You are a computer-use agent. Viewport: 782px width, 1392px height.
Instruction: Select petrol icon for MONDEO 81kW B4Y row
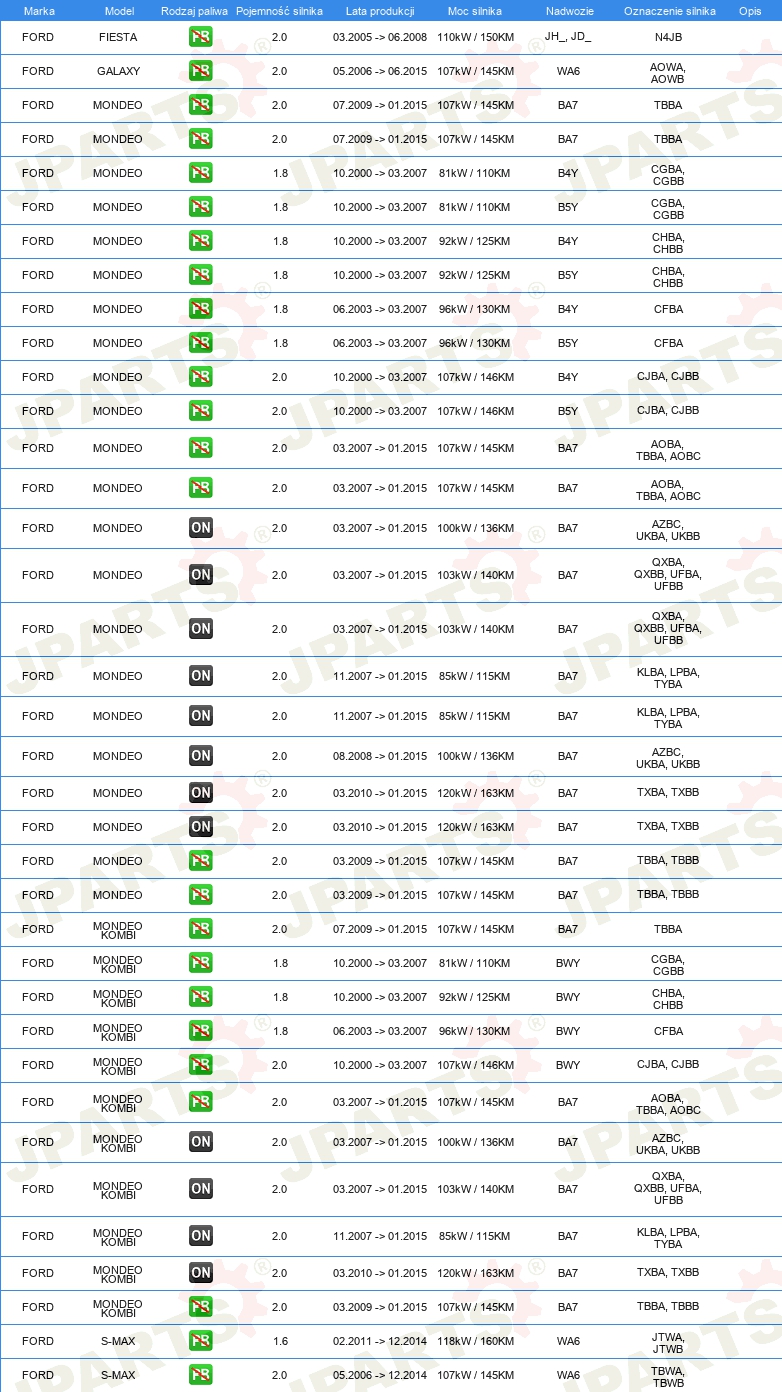click(x=201, y=173)
